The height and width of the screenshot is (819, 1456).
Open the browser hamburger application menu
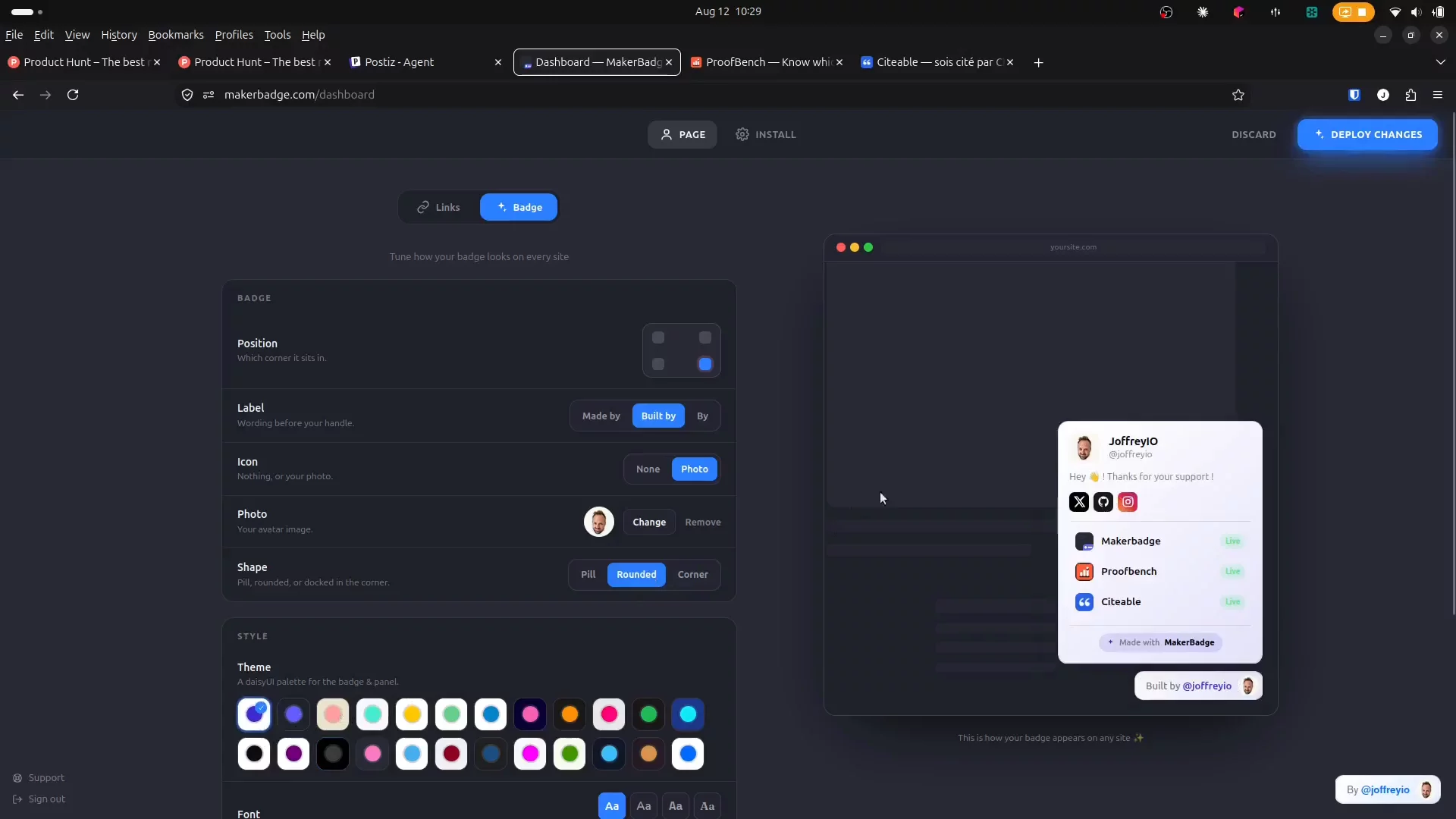coord(1438,95)
